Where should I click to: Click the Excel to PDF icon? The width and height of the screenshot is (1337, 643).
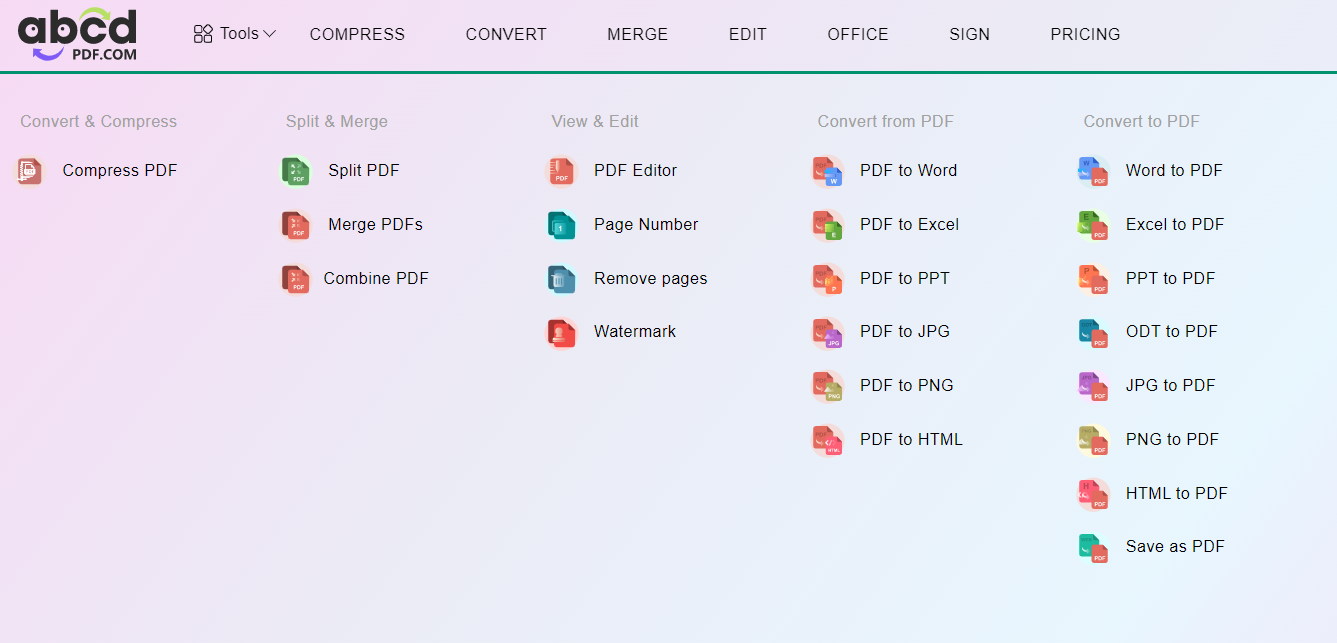pos(1093,225)
